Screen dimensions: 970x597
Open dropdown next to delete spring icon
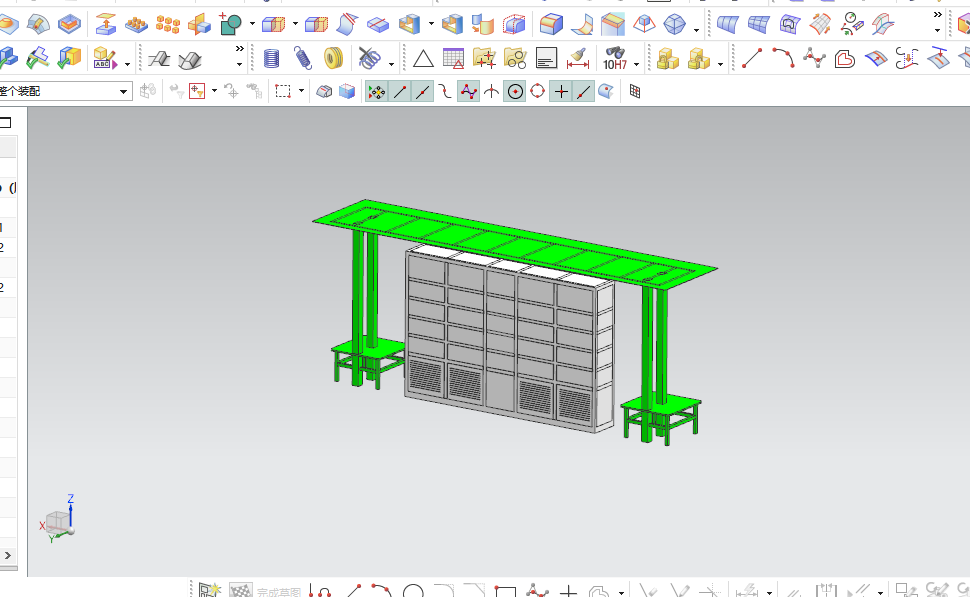(x=391, y=64)
